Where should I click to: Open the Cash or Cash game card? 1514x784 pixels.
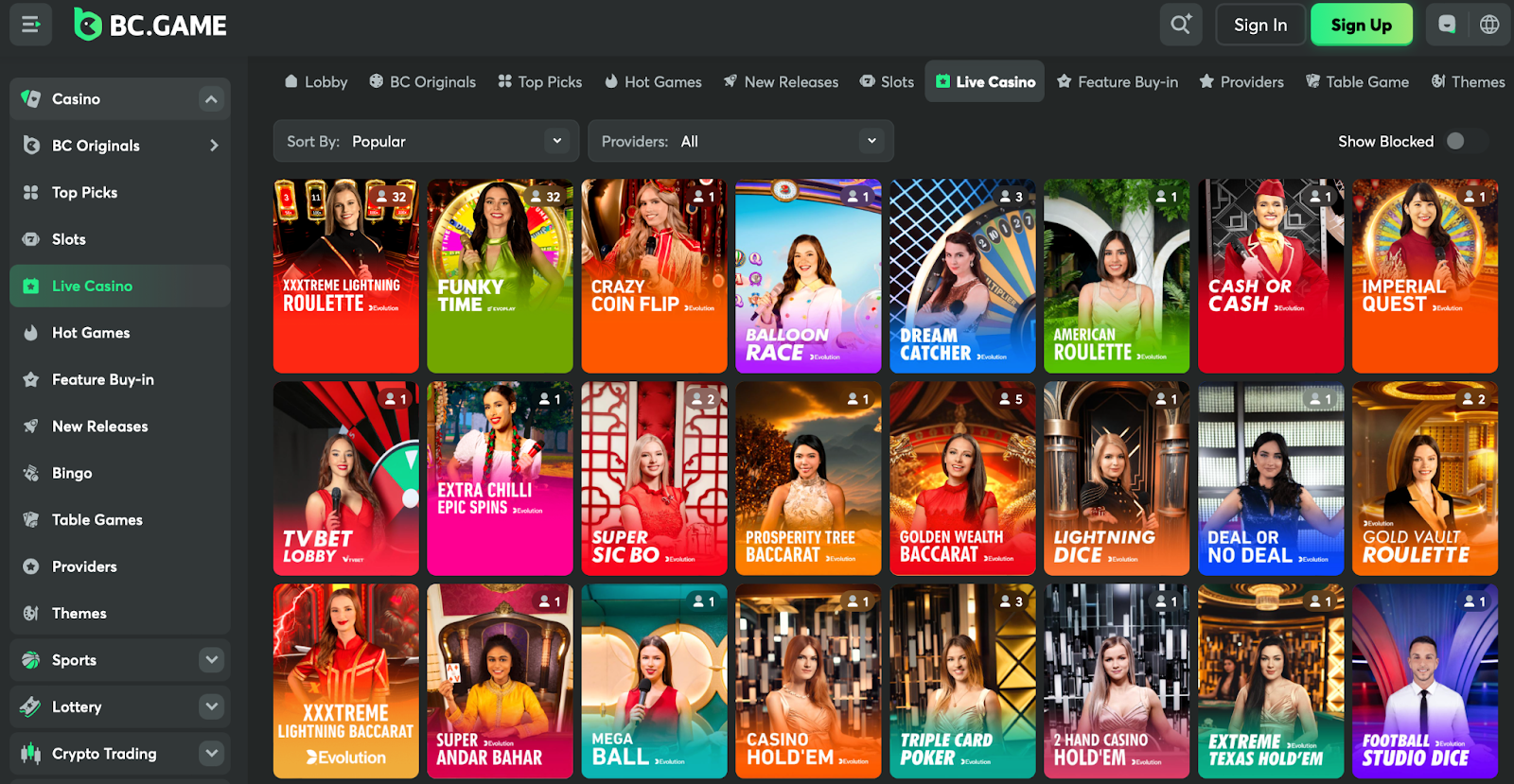pos(1271,276)
